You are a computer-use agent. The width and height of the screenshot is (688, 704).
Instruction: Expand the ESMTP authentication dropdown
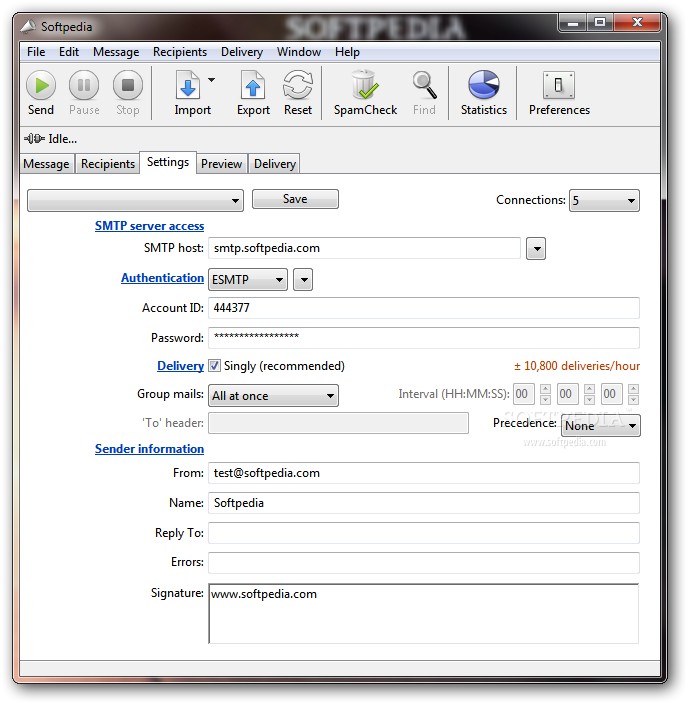pyautogui.click(x=248, y=280)
